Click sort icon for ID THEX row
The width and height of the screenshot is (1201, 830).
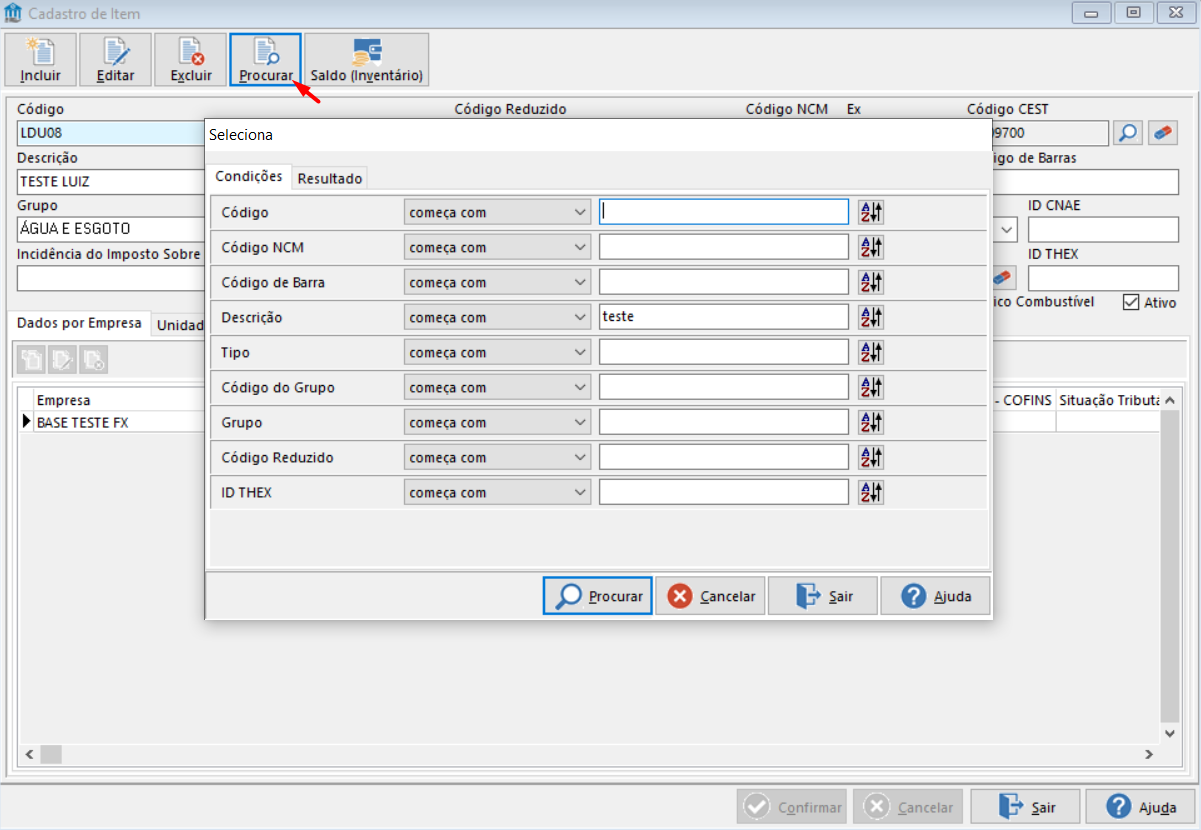tap(871, 492)
